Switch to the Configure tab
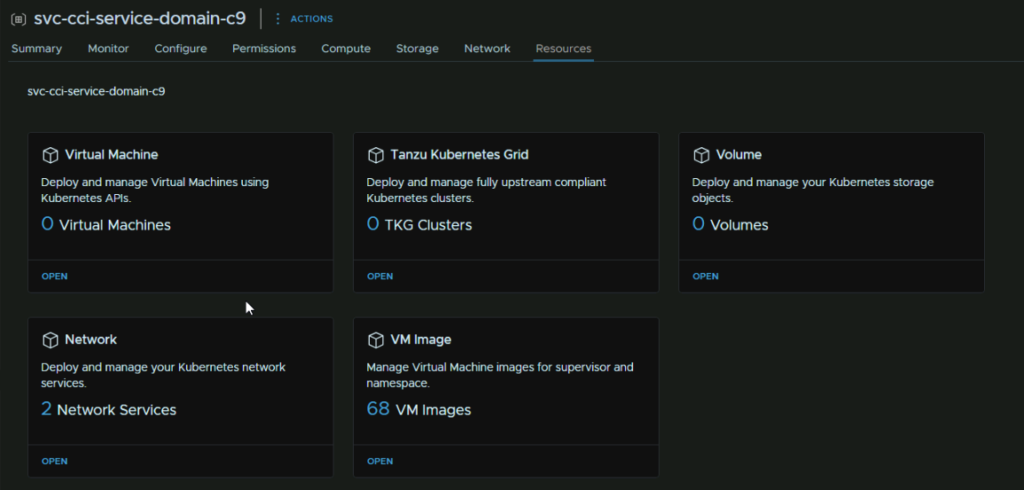1024x490 pixels. coord(181,48)
